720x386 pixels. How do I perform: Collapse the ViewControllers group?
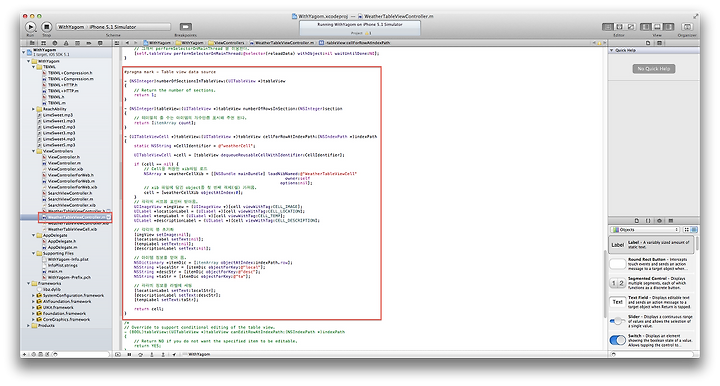coord(34,151)
